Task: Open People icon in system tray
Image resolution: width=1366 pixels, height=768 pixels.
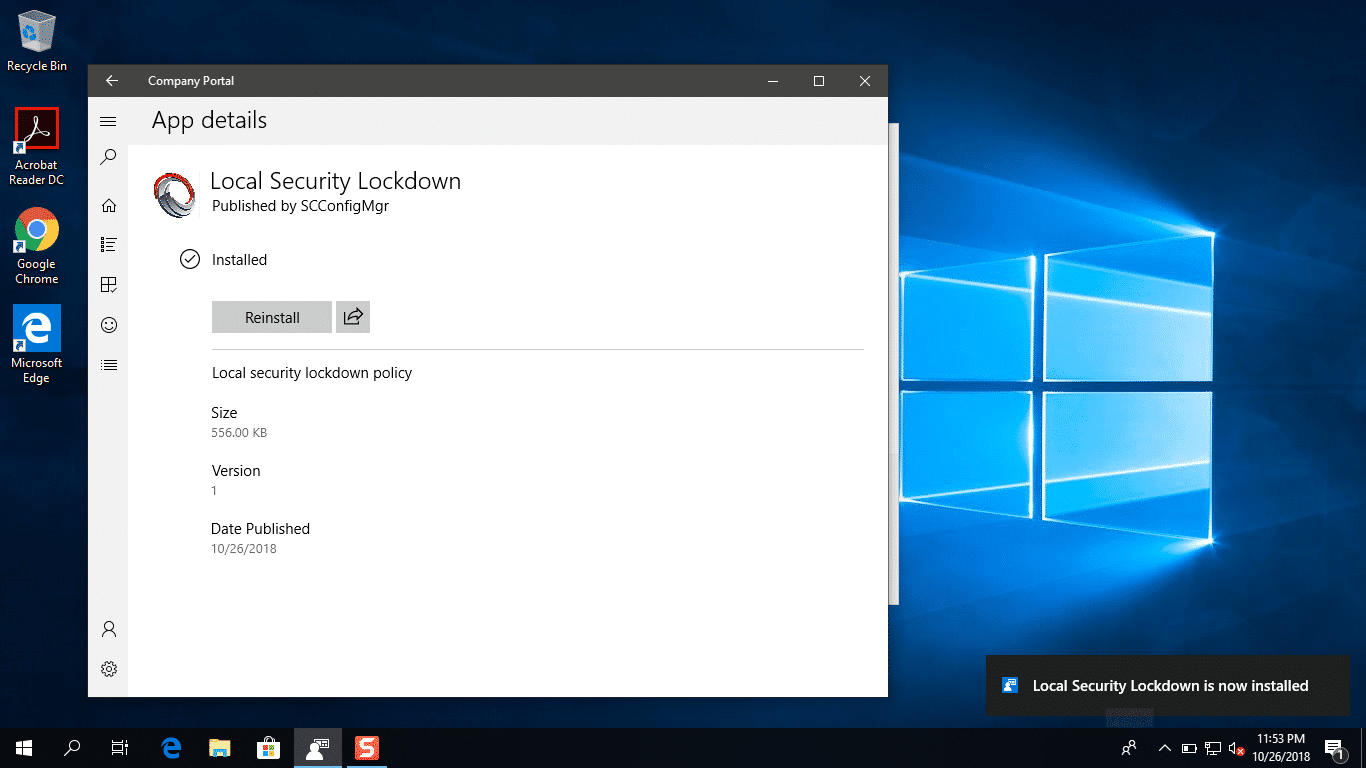Action: pos(1129,747)
